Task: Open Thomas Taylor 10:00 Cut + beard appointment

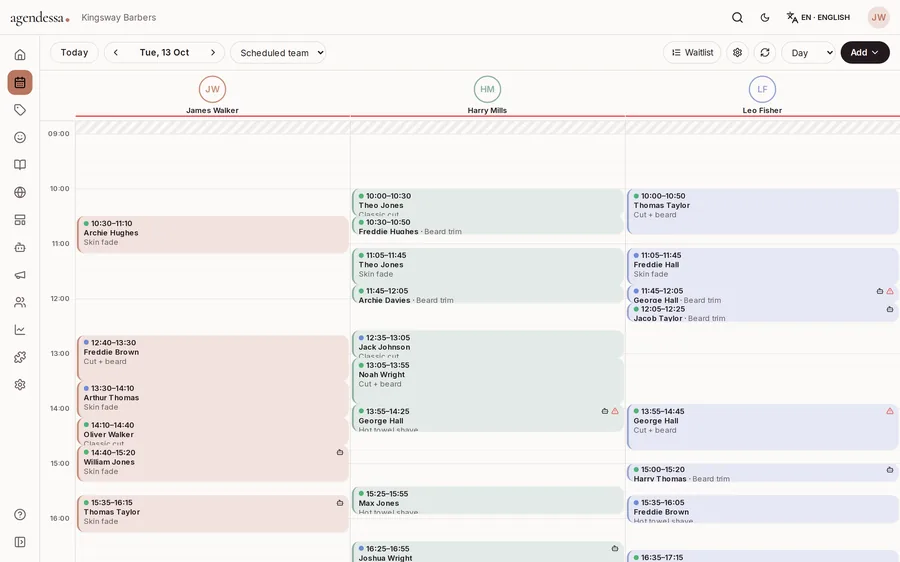Action: [x=762, y=211]
